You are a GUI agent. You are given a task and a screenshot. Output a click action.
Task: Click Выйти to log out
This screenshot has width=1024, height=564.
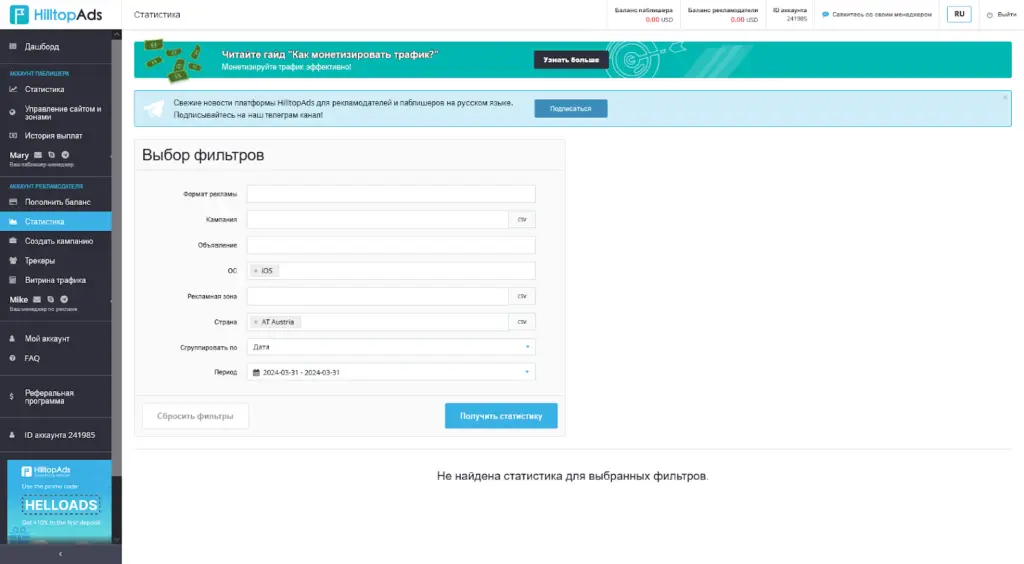pyautogui.click(x=1002, y=14)
